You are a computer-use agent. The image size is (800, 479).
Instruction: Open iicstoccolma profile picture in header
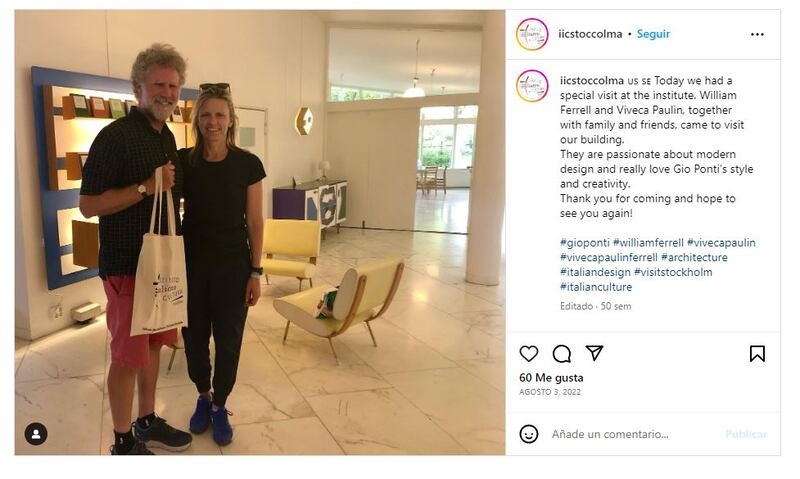532,34
